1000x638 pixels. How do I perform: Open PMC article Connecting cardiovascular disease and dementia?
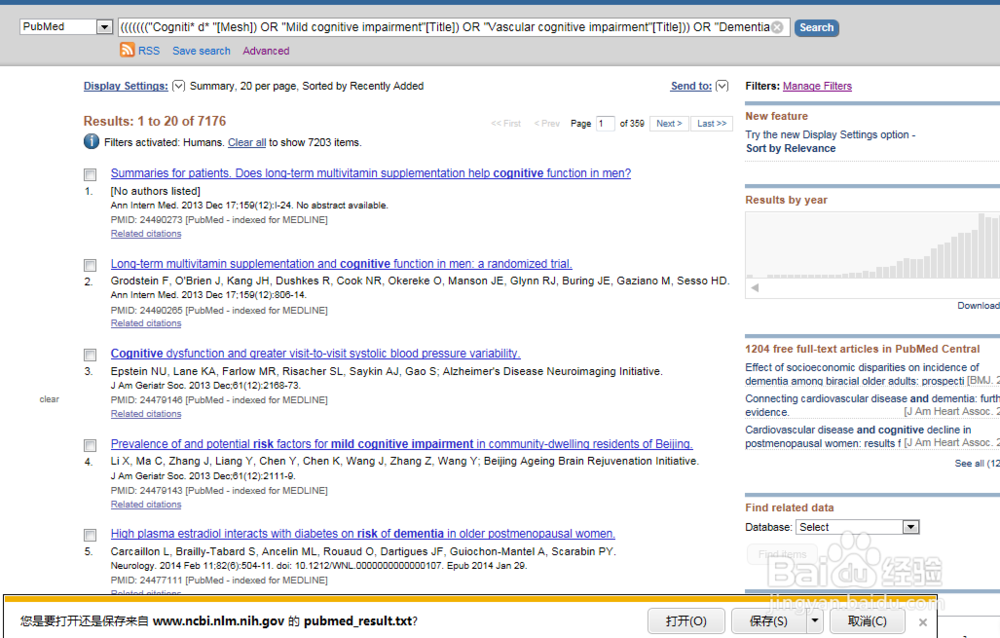coord(872,405)
